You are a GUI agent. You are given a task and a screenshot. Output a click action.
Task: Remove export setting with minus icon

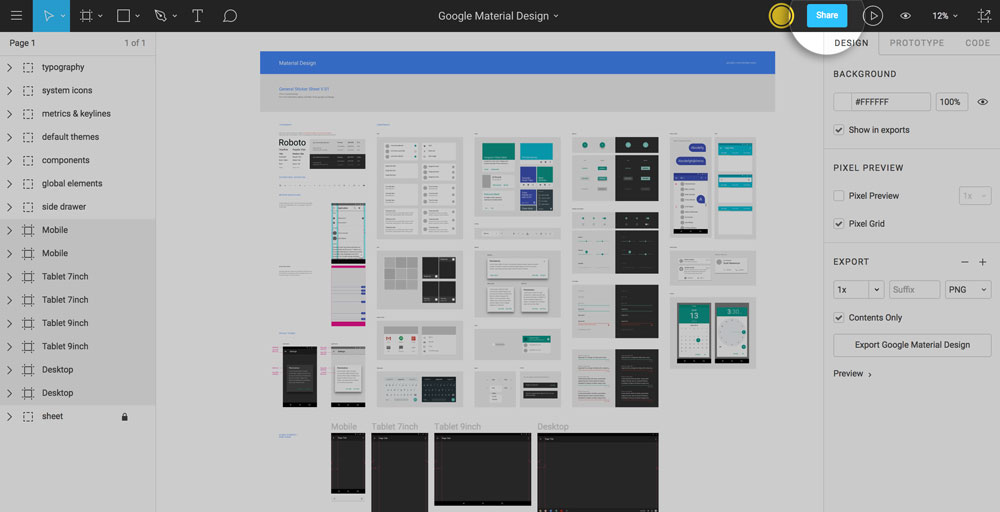coord(965,262)
